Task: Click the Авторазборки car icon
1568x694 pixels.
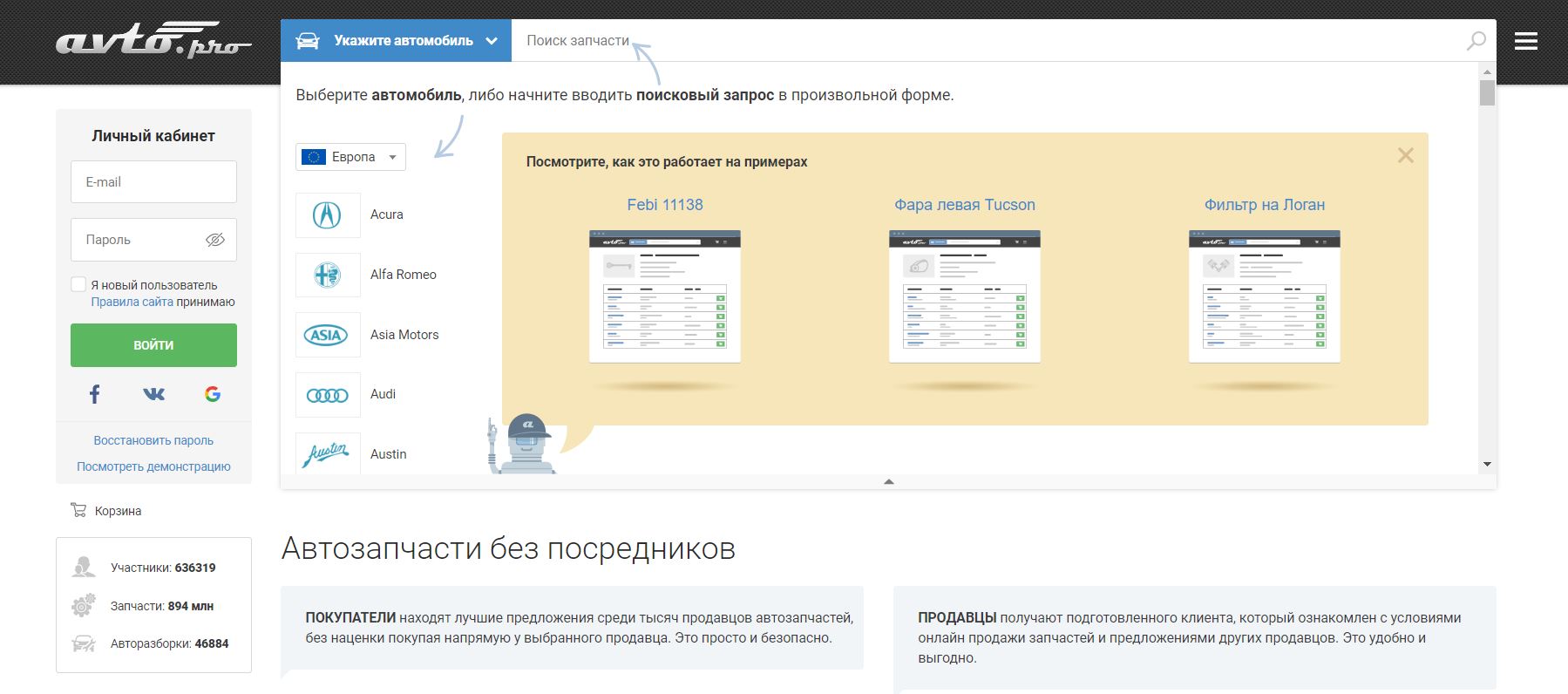Action: click(x=84, y=643)
